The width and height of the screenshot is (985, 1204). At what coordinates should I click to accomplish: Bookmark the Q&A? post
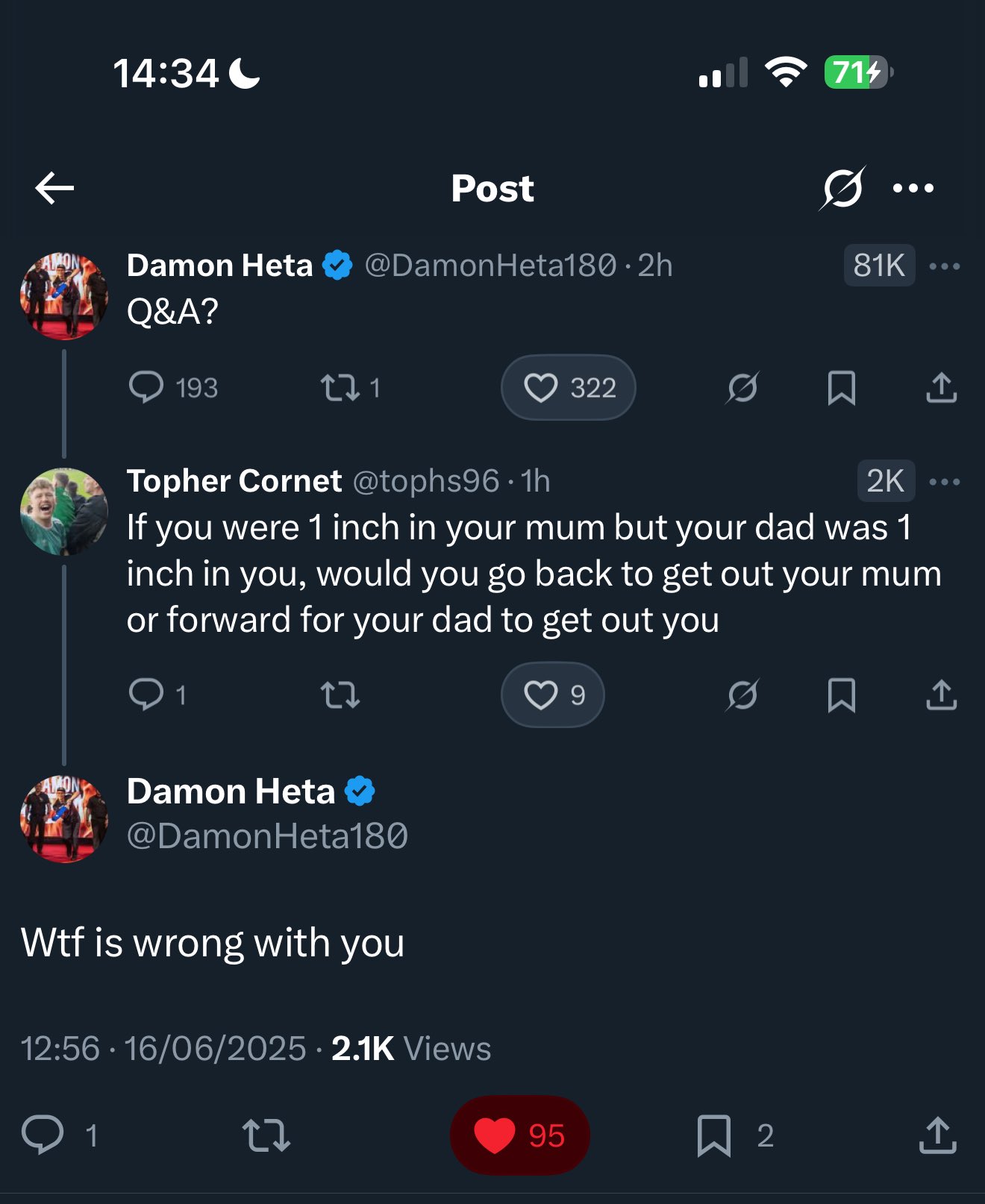pyautogui.click(x=842, y=388)
